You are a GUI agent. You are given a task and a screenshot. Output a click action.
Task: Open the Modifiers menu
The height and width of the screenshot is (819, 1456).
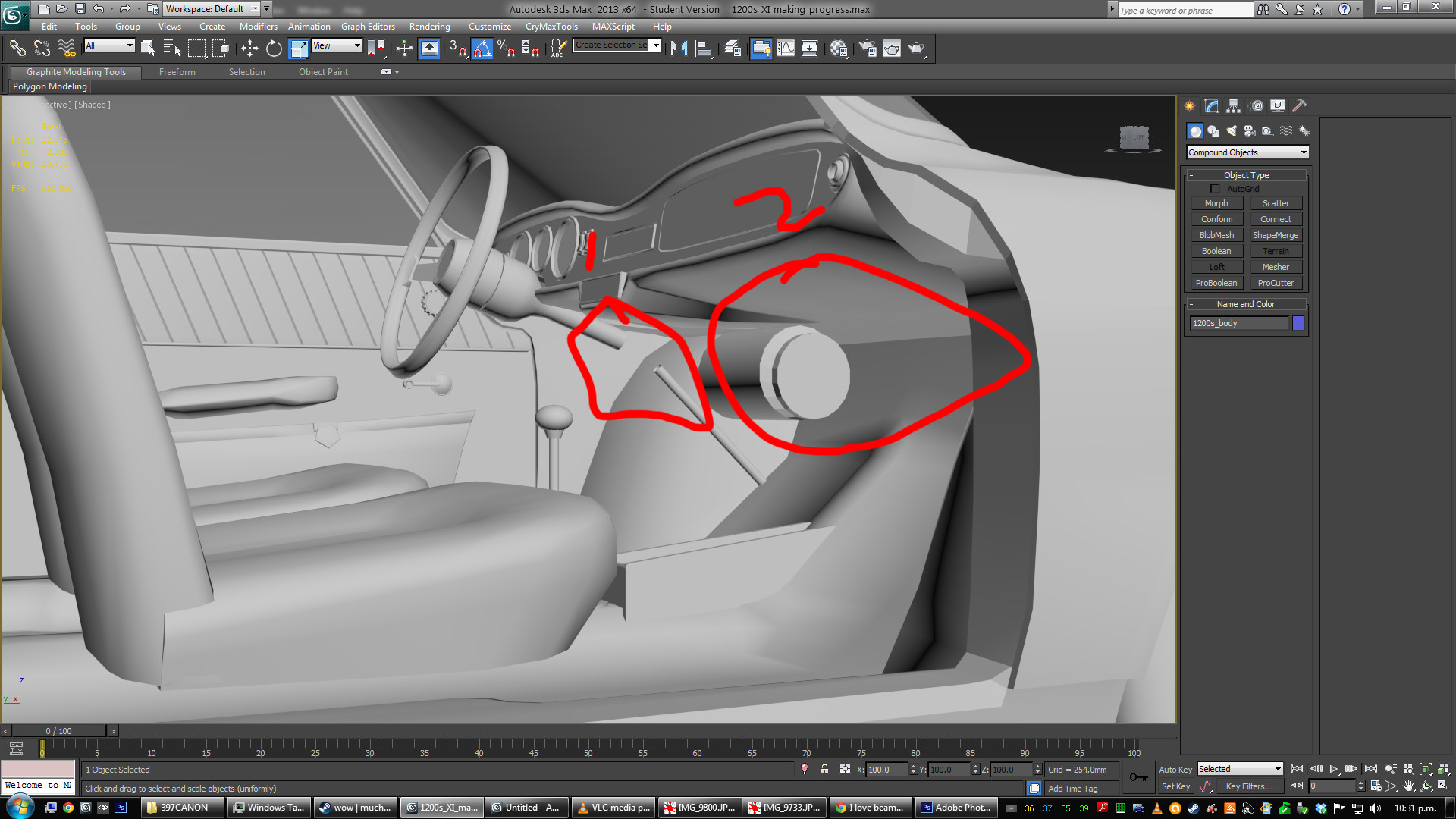click(258, 27)
